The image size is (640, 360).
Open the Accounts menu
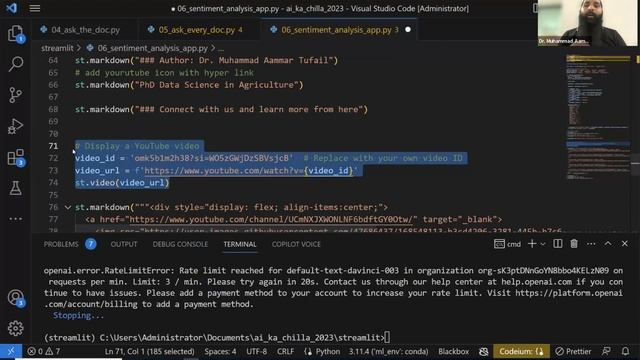tap(16, 298)
